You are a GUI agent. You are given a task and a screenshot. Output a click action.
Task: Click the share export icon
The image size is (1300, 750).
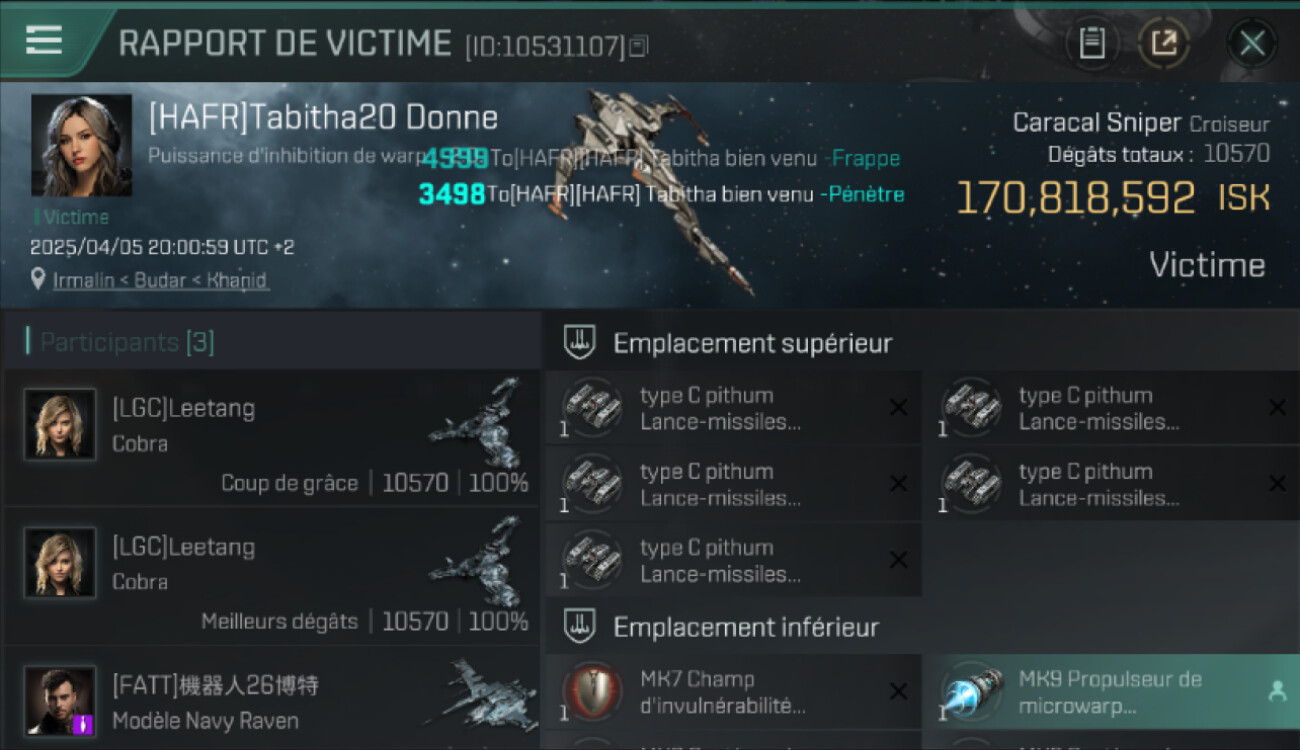point(1164,43)
